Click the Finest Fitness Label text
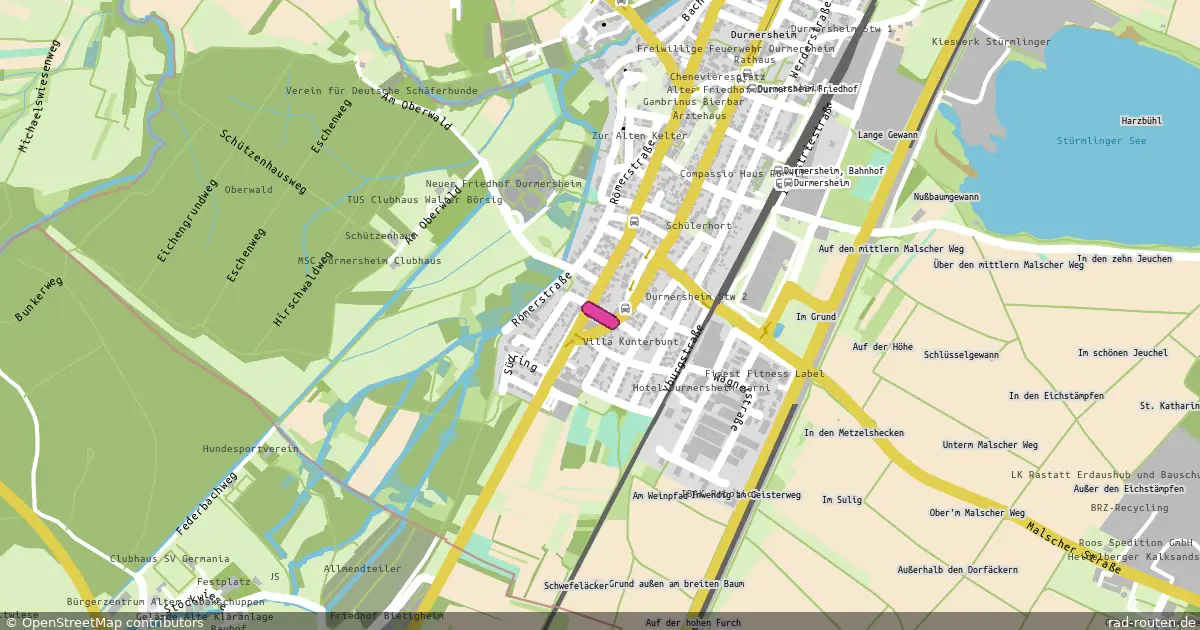The image size is (1200, 630). 765,374
